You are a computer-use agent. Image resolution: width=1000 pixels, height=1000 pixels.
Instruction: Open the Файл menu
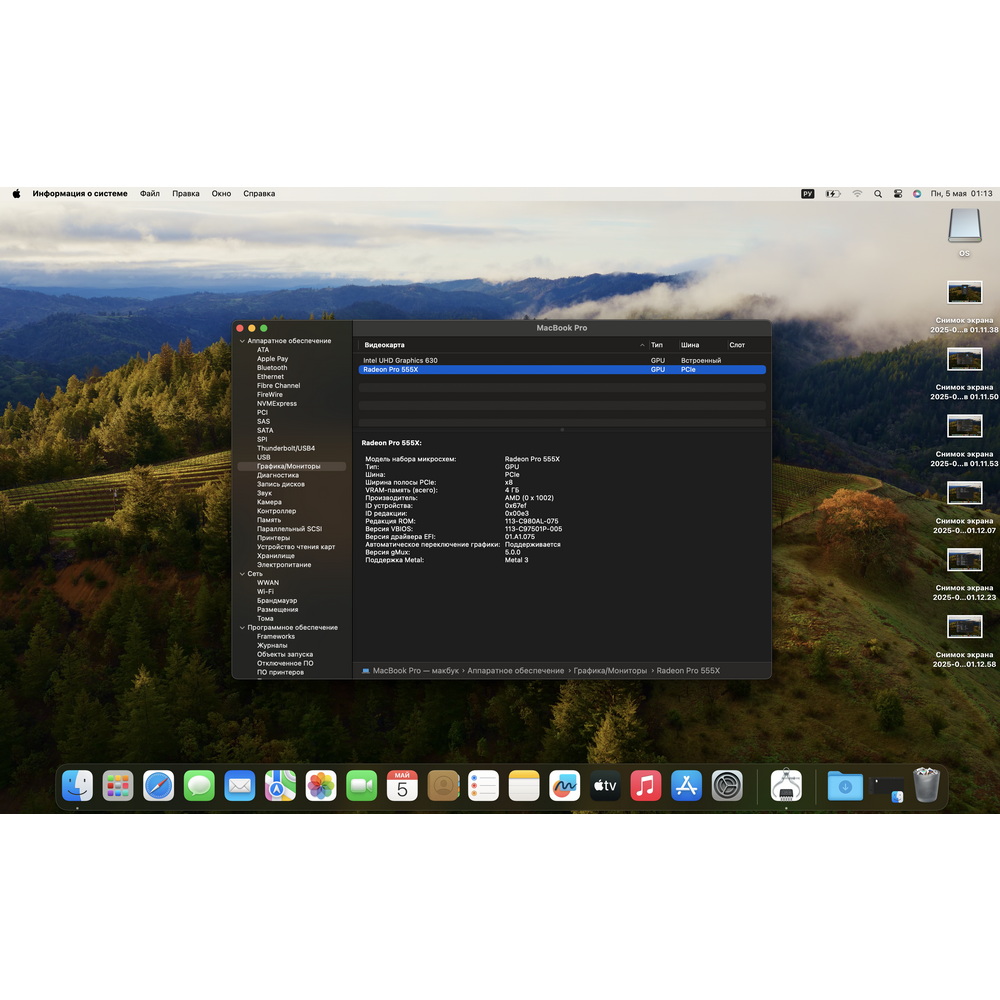click(x=150, y=194)
